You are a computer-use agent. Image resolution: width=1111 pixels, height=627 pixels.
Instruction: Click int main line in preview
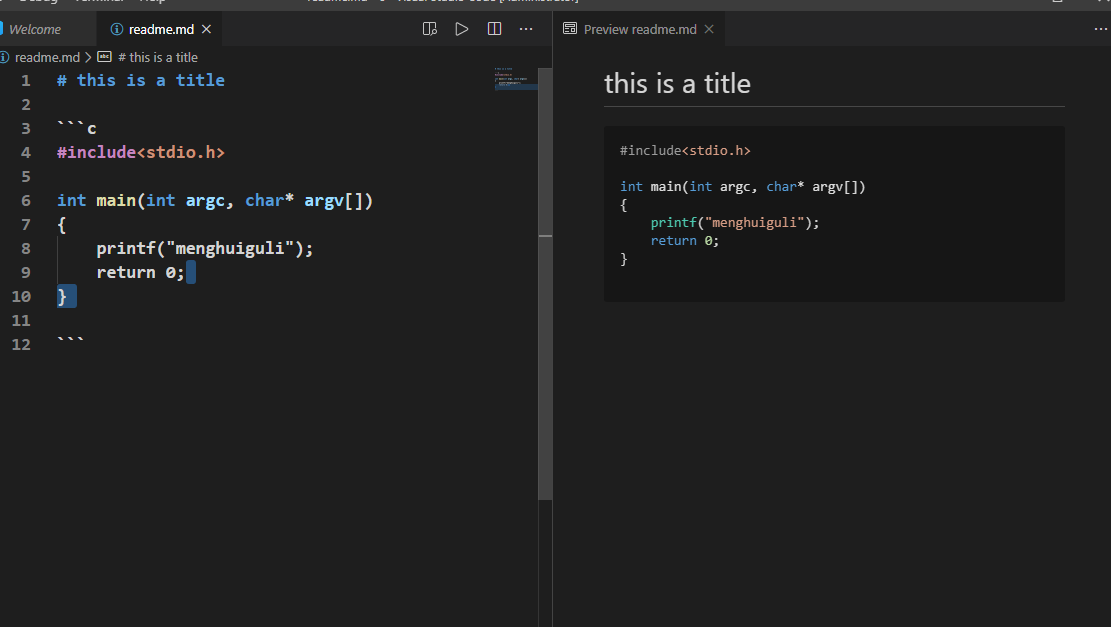pyautogui.click(x=743, y=186)
